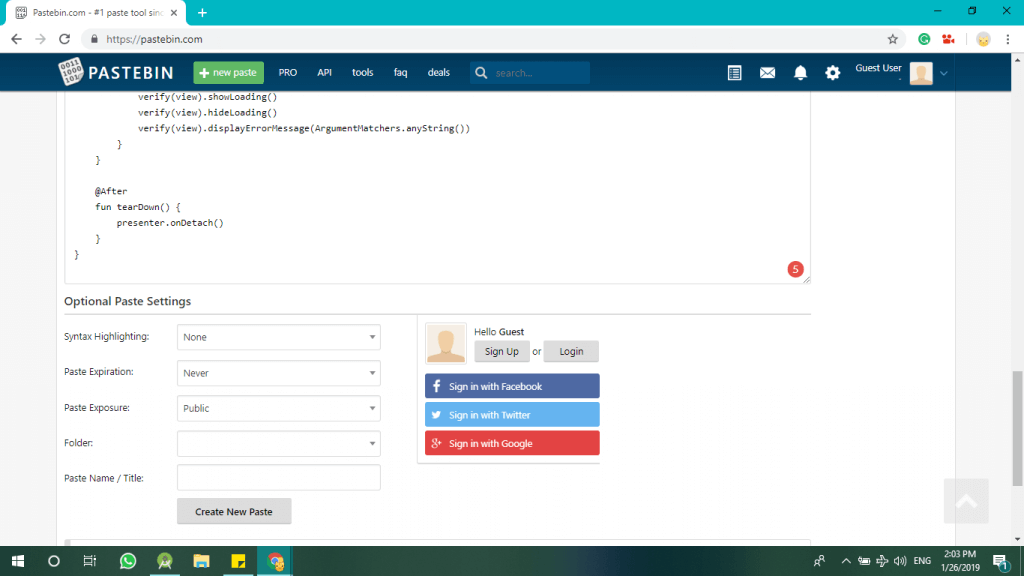Click the Guest User avatar picture

922,72
